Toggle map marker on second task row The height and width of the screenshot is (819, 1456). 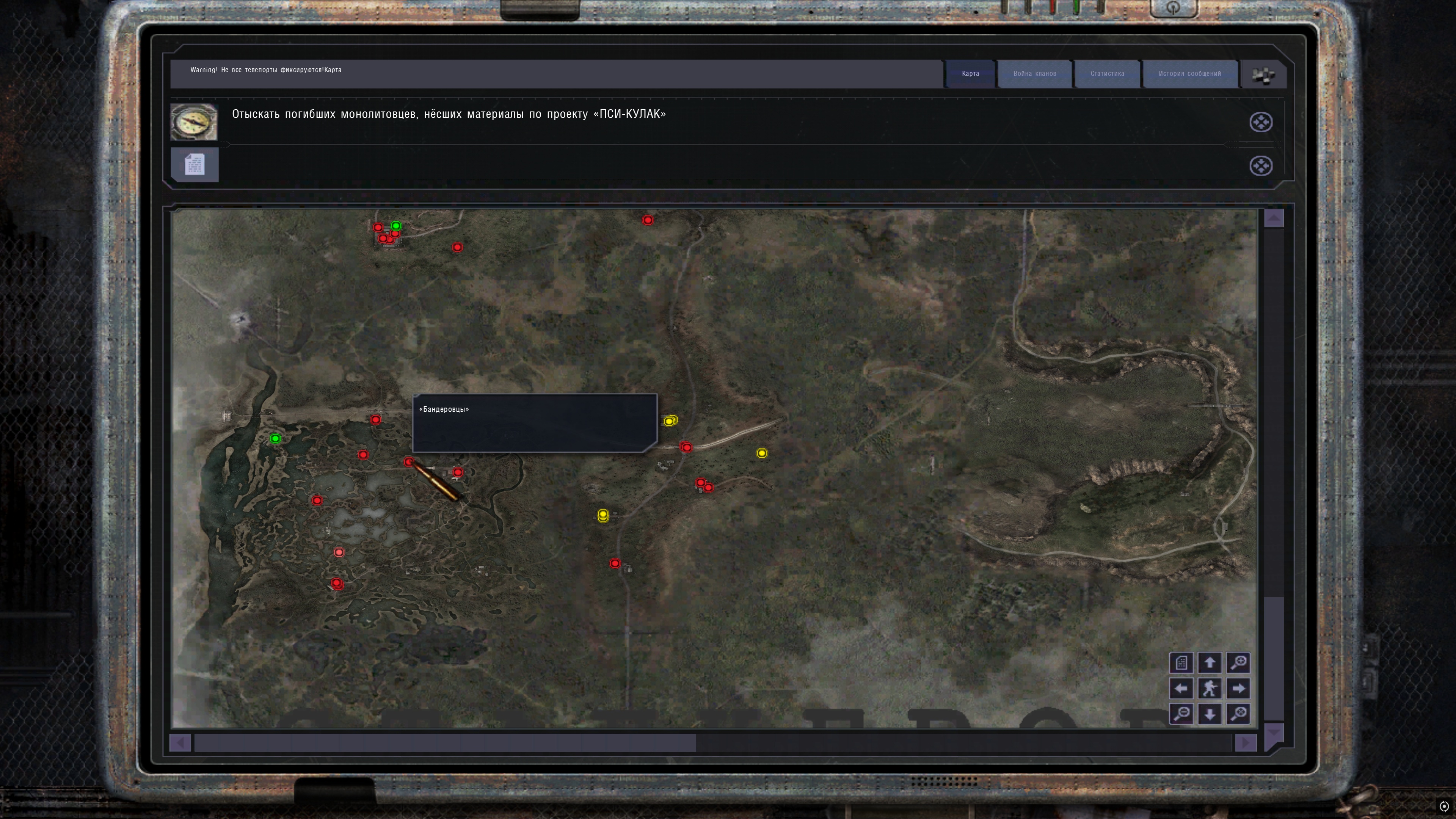click(x=1260, y=166)
